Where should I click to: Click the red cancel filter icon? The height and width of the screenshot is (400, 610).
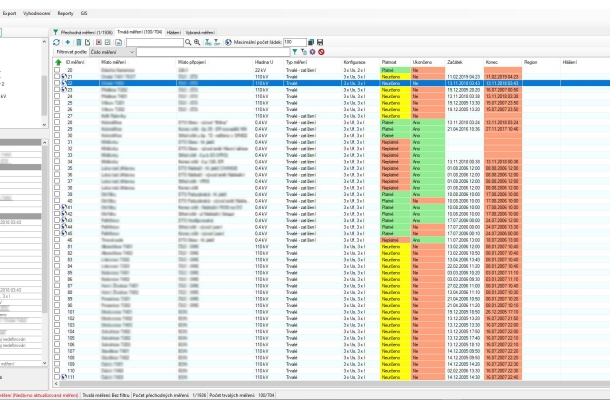320,51
